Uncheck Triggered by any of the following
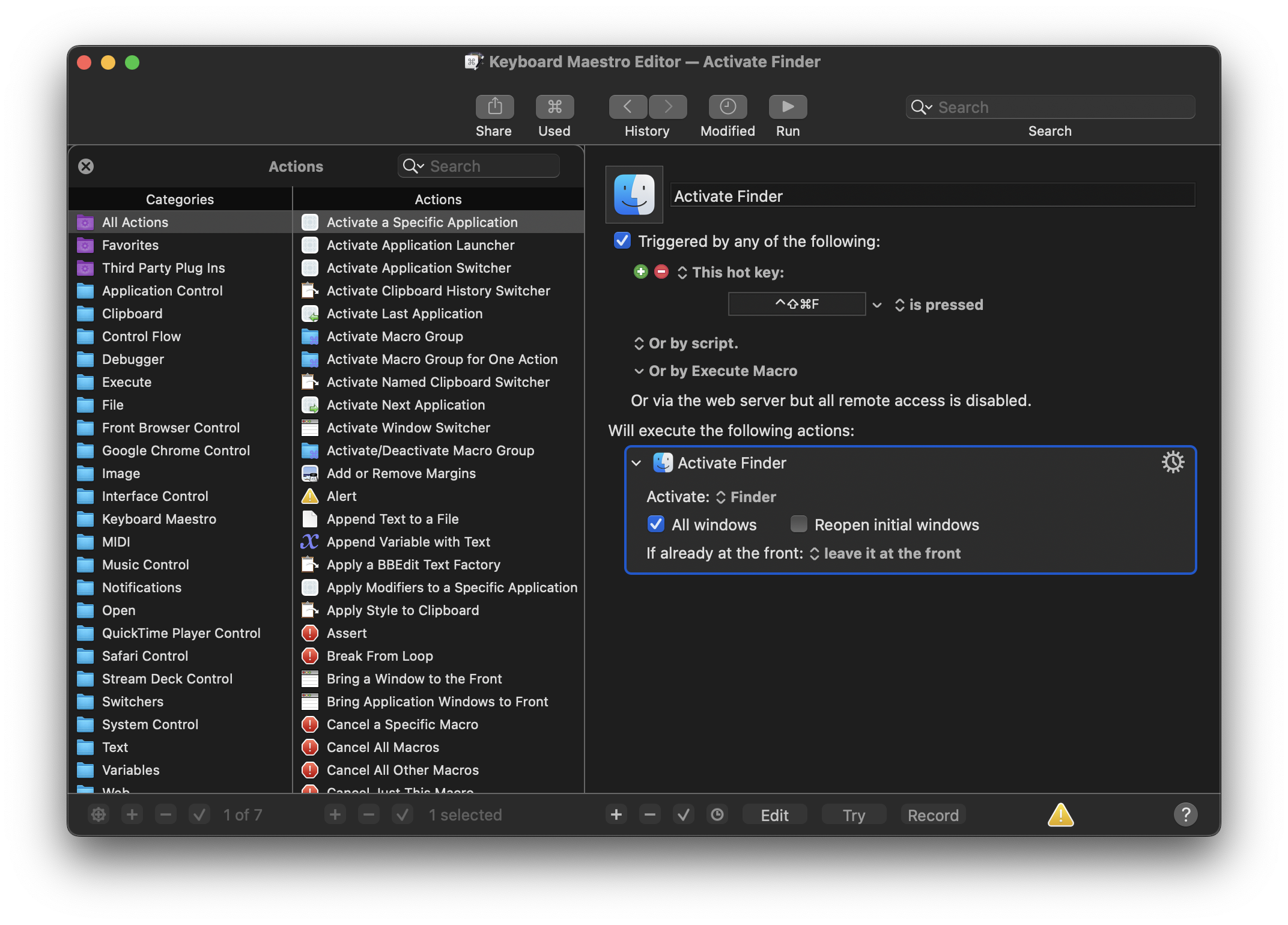This screenshot has width=1288, height=925. 622,241
